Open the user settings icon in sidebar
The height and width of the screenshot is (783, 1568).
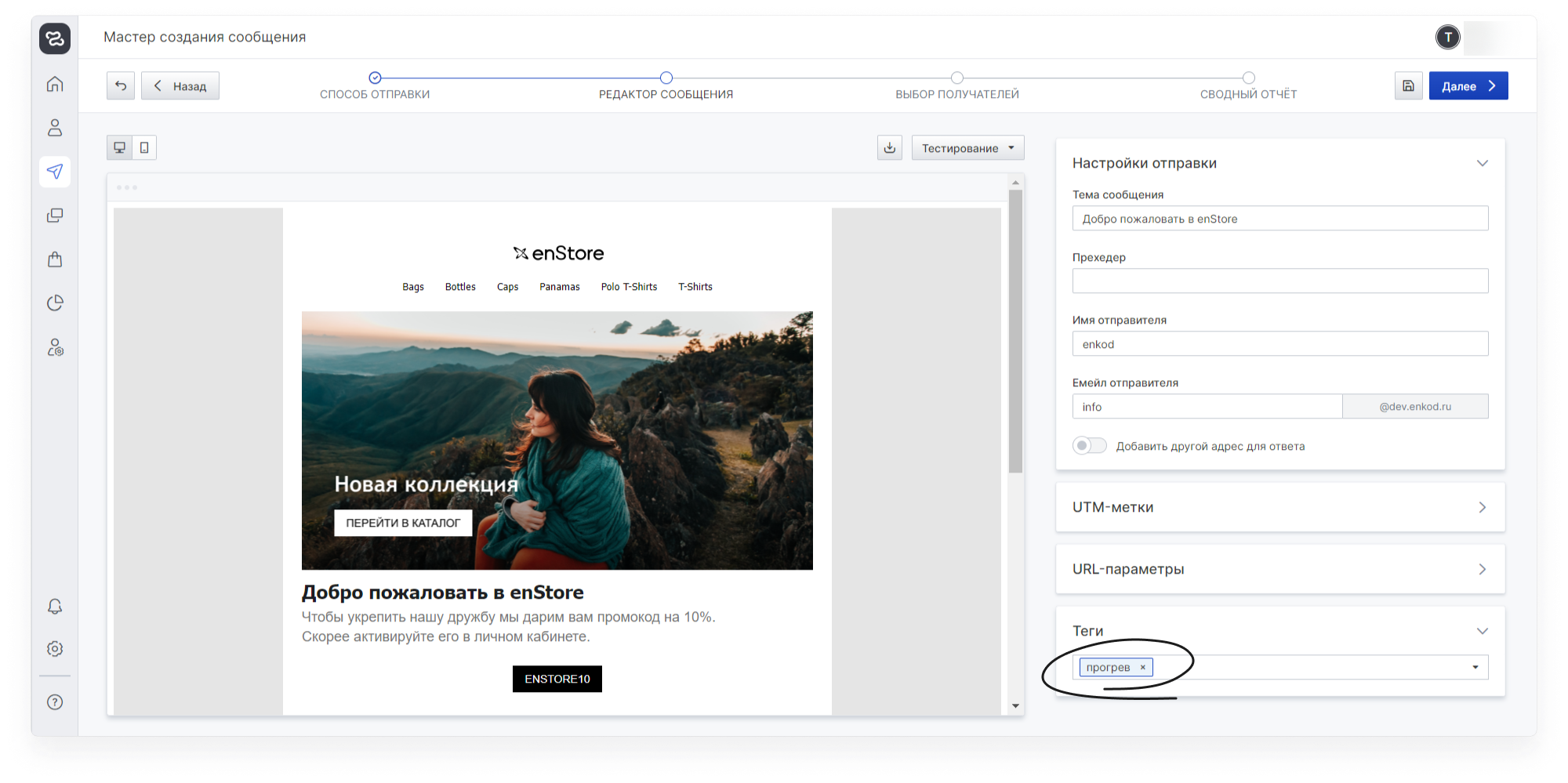(x=55, y=347)
